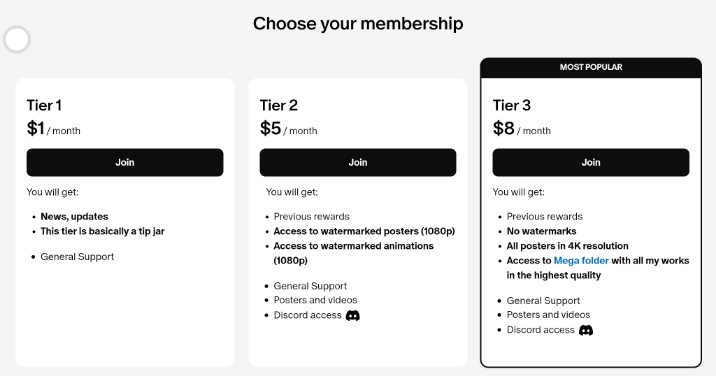Click the white circle button at top left

tap(17, 39)
